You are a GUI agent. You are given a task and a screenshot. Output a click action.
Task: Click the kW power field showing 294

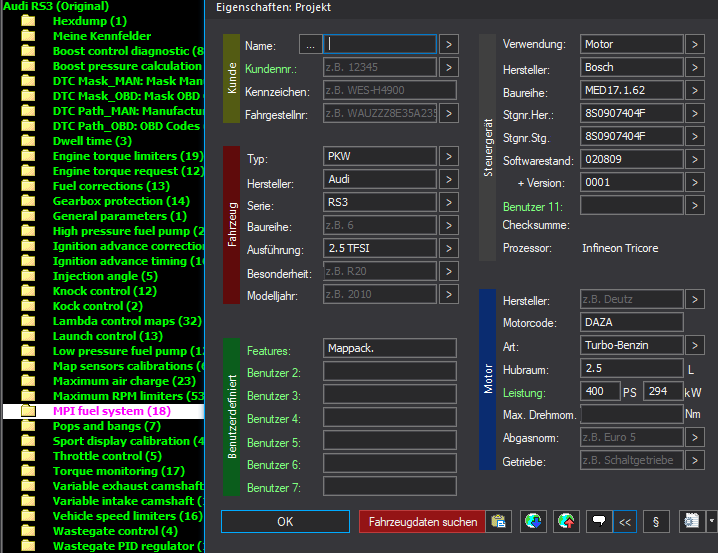[x=663, y=391]
